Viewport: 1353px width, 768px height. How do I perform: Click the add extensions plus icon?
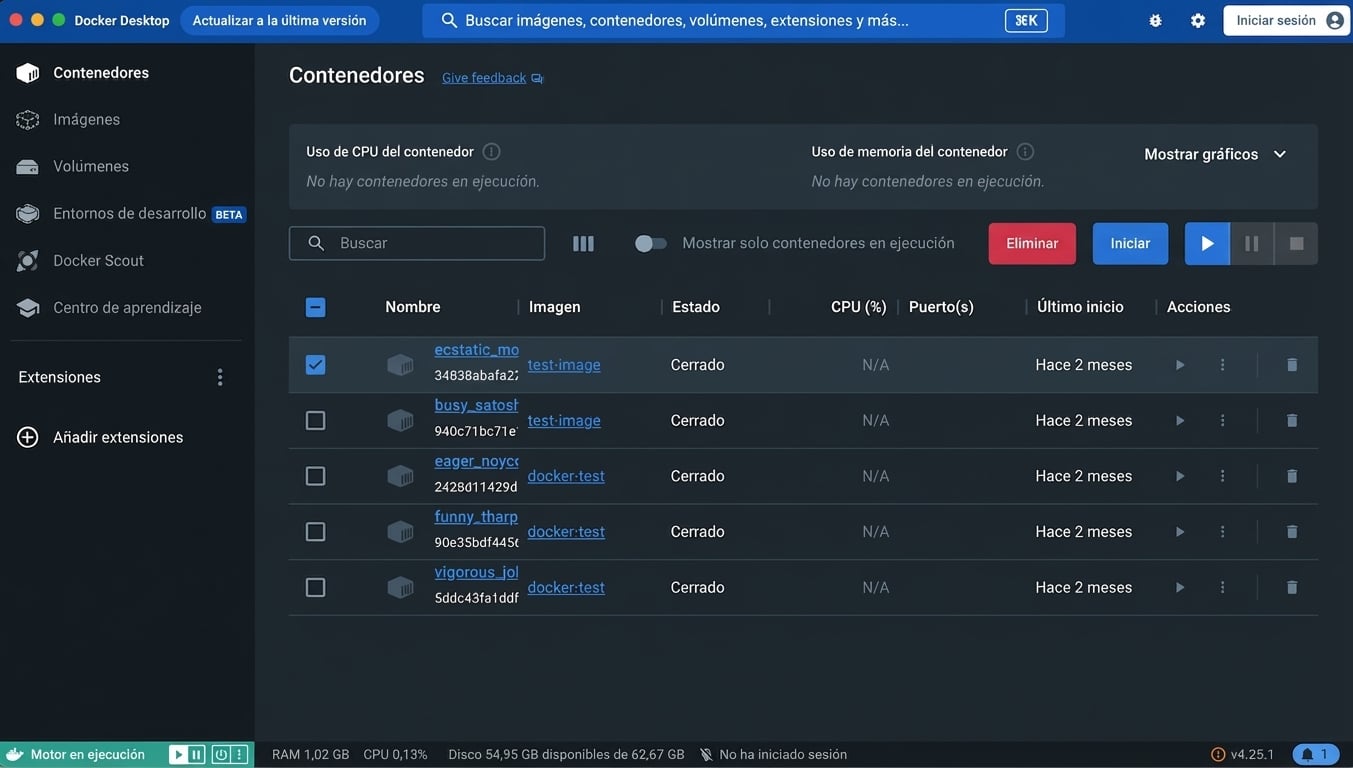[28, 437]
